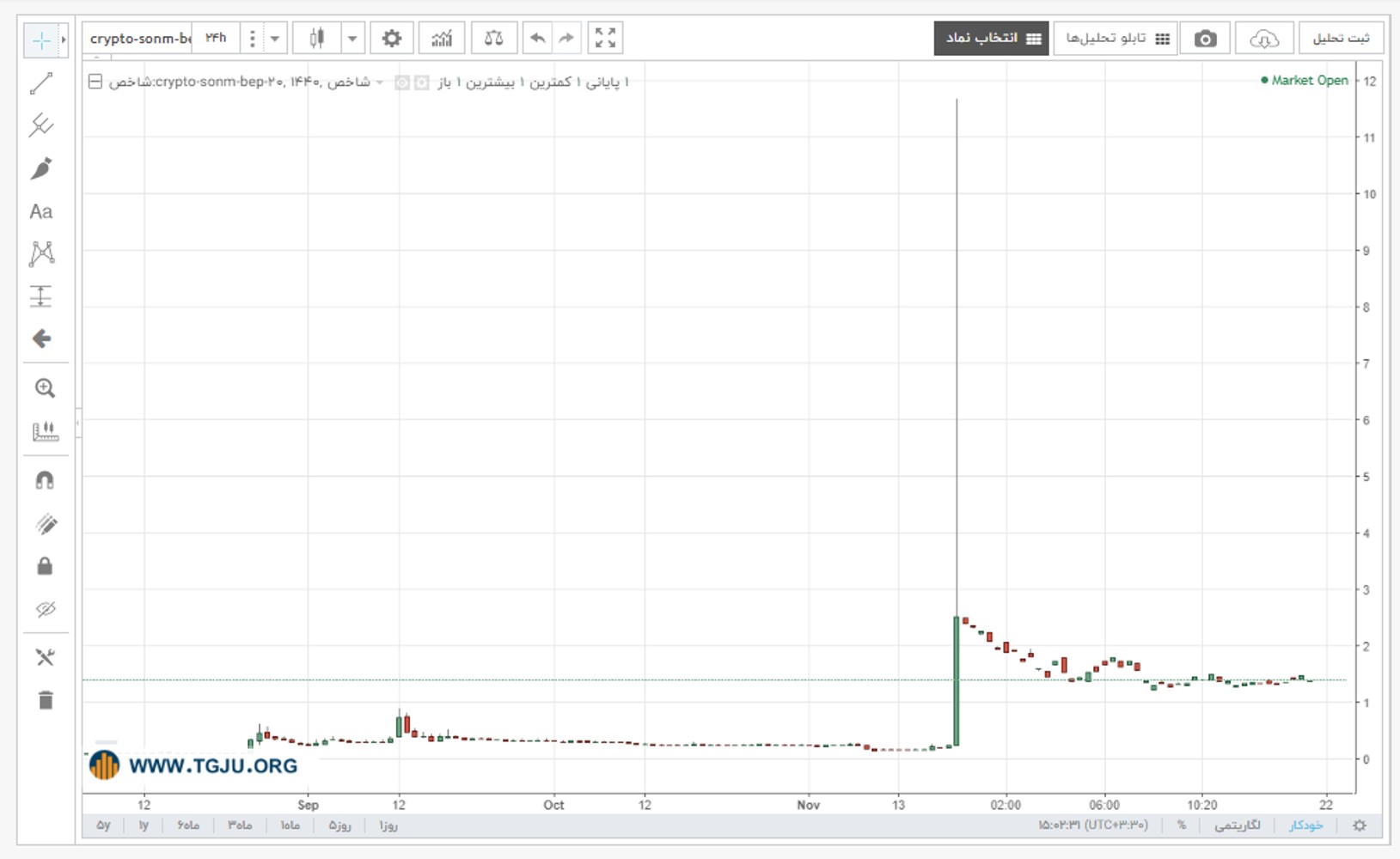Screen dimensions: 1400x859
Task: Click the back arrow icon in left toolbar
Action: (x=41, y=338)
